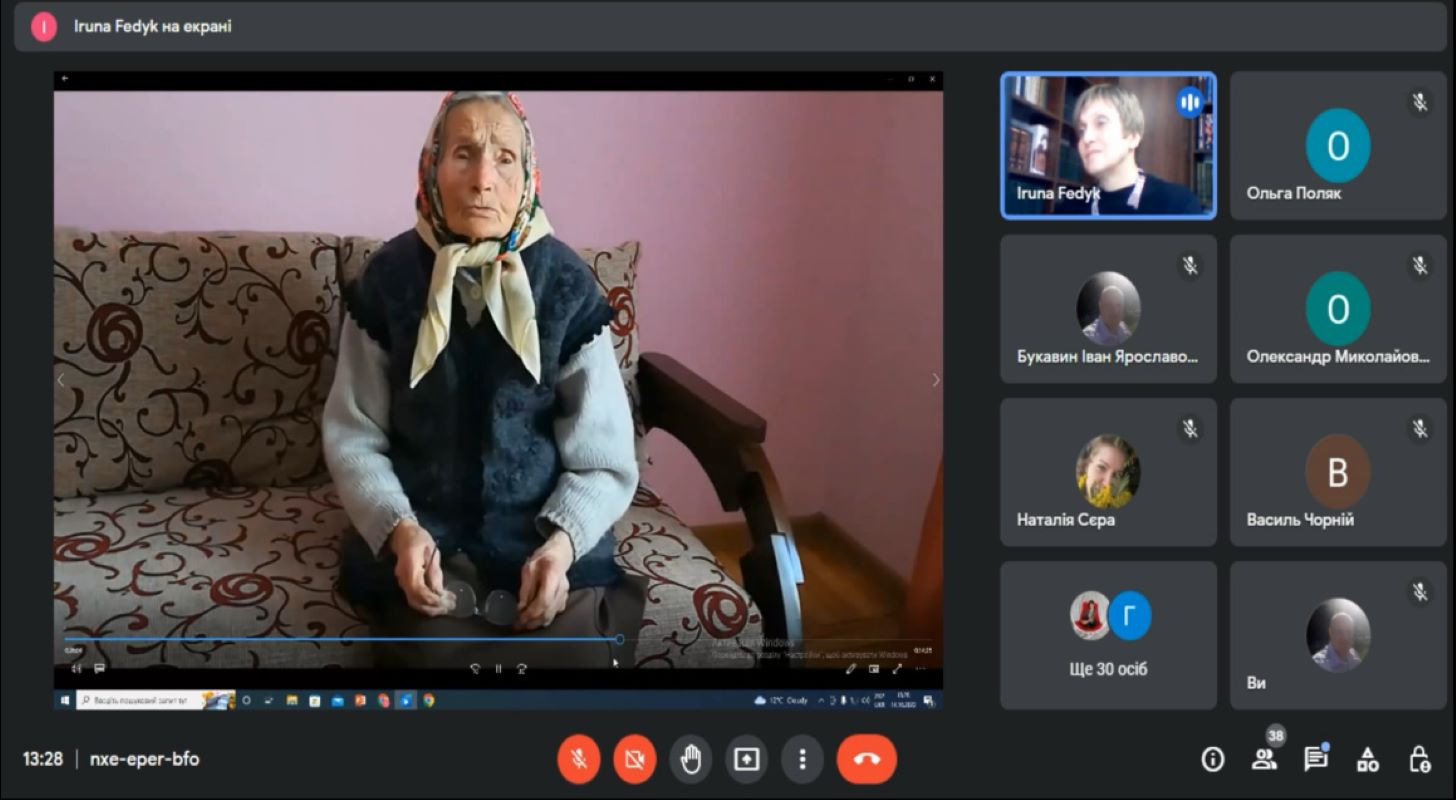Click the weather widget on the shared taskbar

[783, 701]
